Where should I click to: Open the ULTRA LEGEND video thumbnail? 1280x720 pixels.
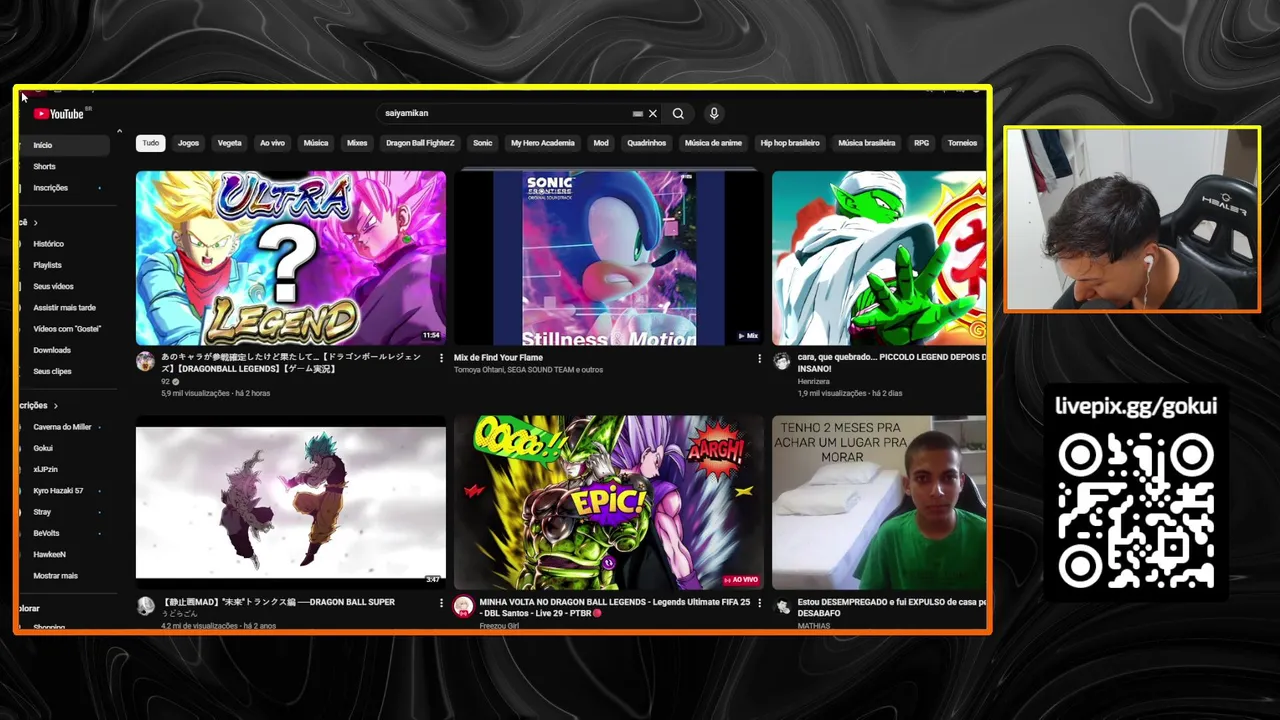[x=291, y=258]
